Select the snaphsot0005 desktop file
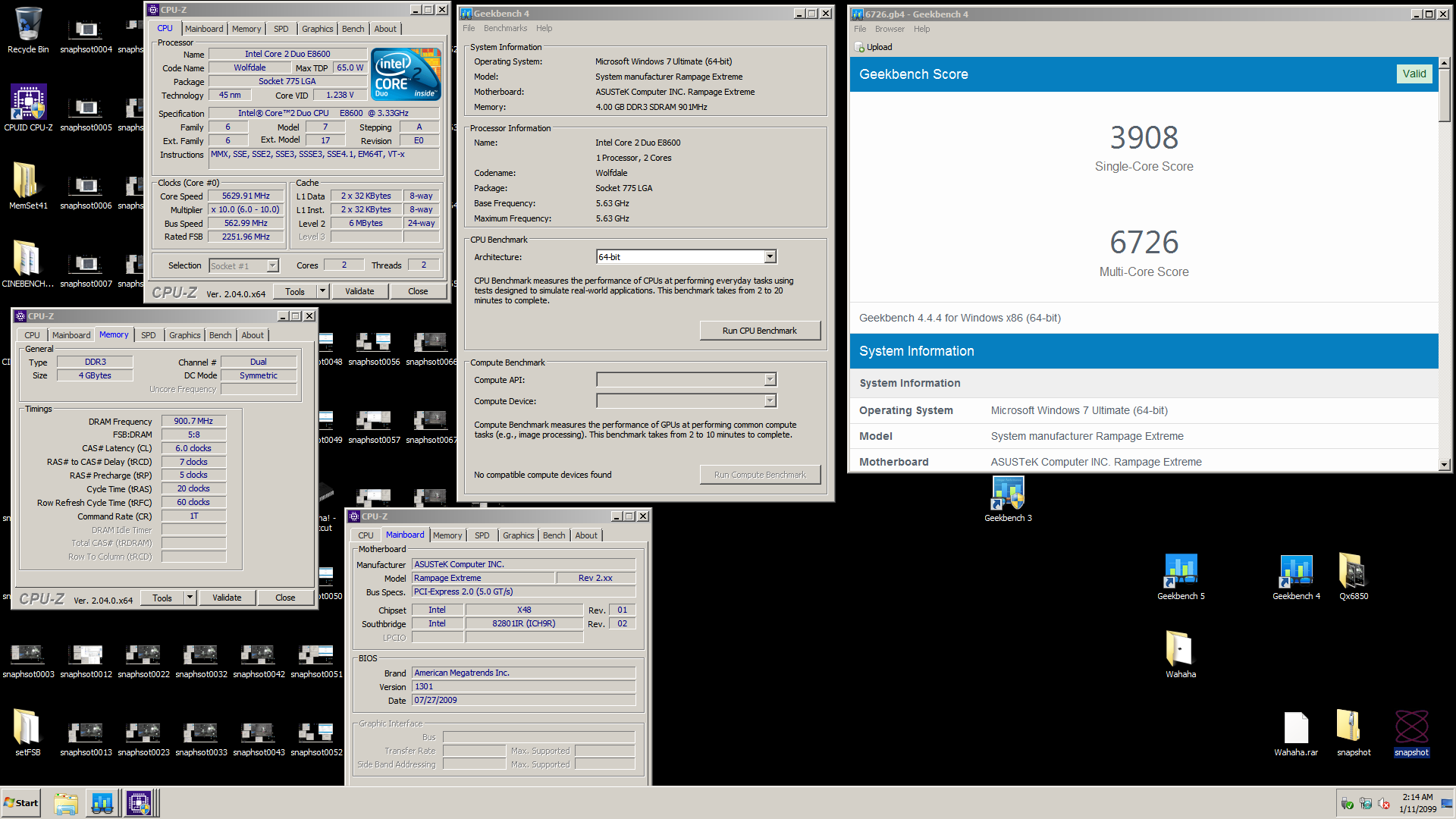 pos(86,113)
